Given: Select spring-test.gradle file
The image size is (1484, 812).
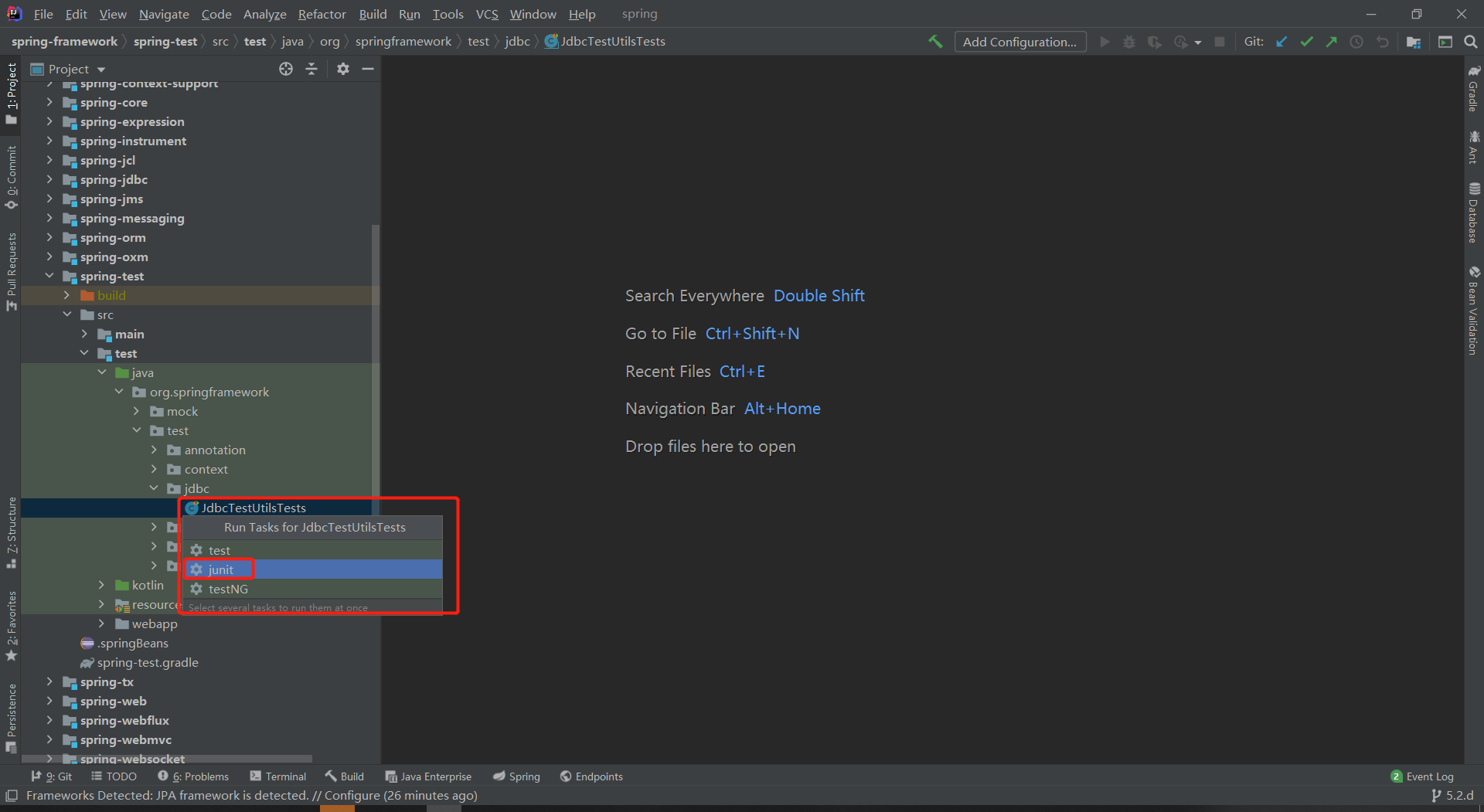Looking at the screenshot, I should [148, 662].
